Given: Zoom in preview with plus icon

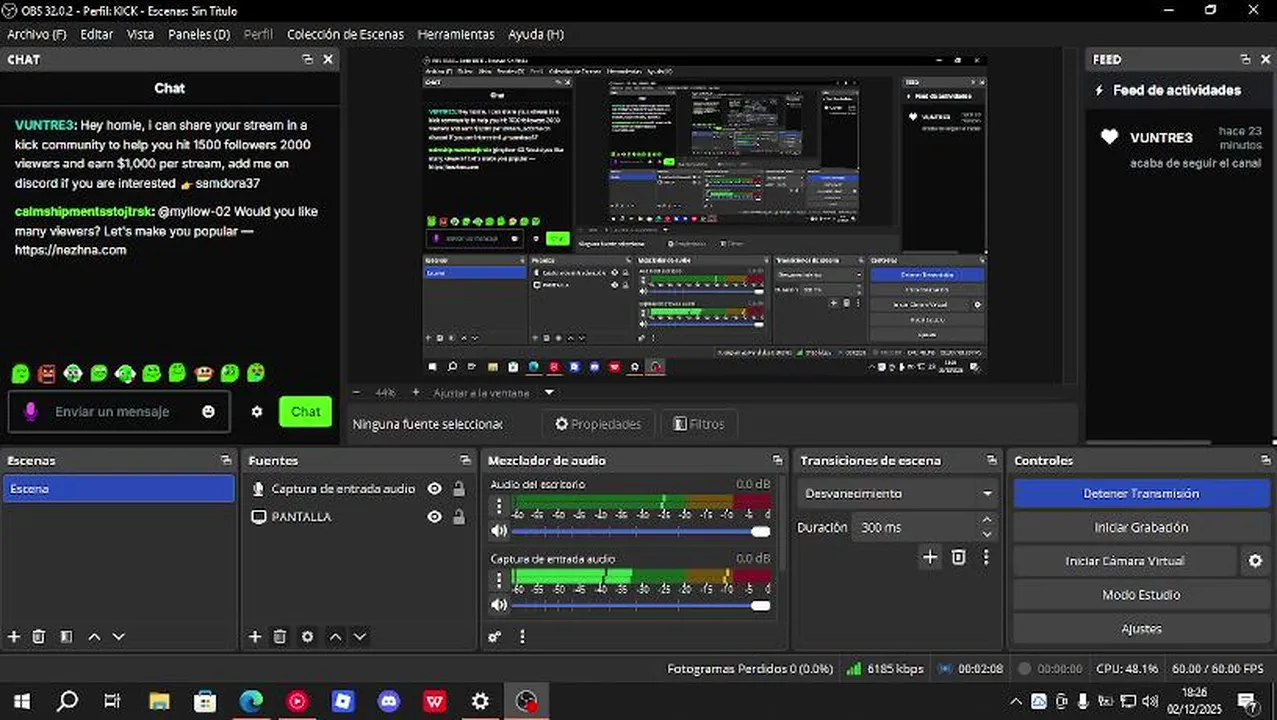Looking at the screenshot, I should pyautogui.click(x=416, y=393).
